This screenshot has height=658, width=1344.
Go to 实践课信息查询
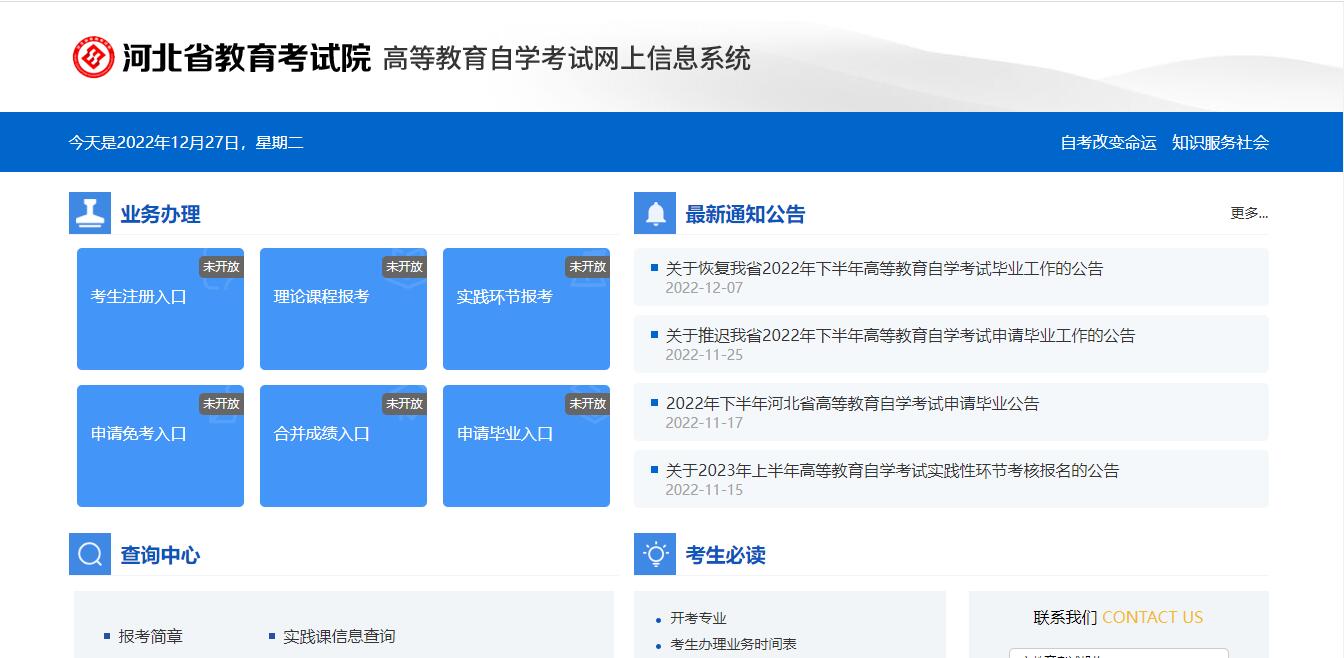[339, 636]
